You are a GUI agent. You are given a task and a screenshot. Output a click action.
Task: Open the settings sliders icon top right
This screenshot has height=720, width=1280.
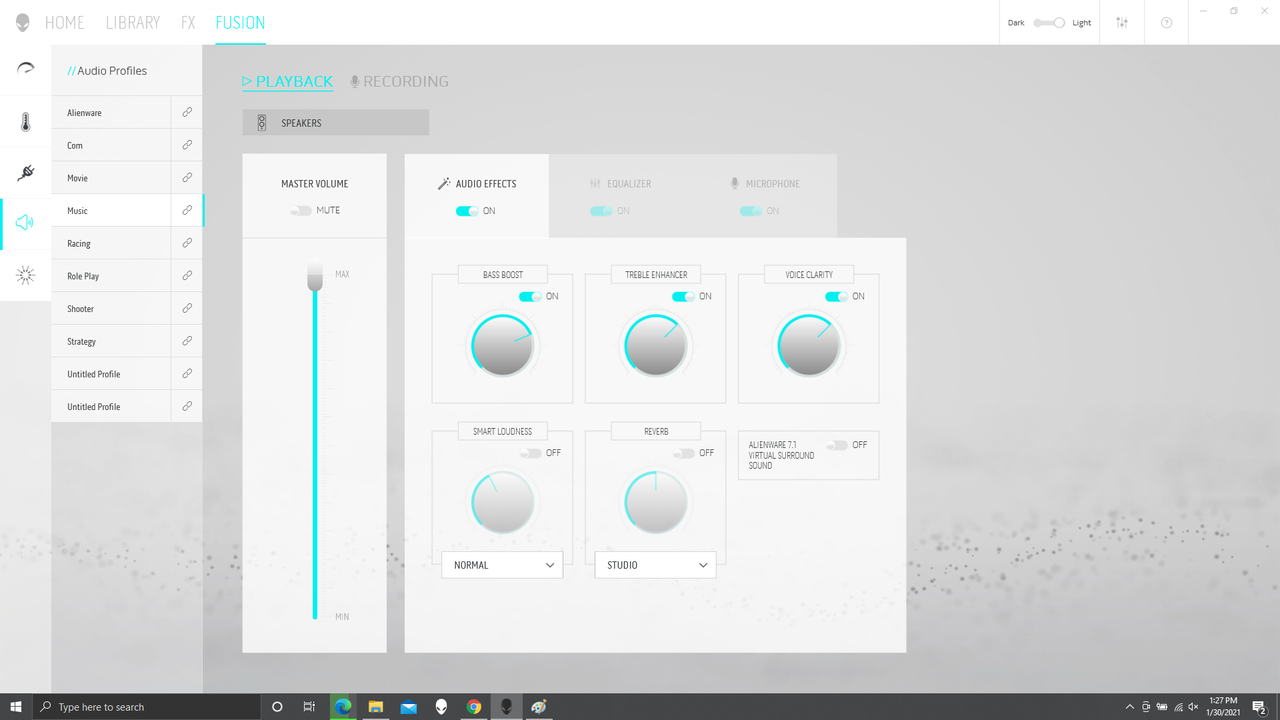point(1122,22)
